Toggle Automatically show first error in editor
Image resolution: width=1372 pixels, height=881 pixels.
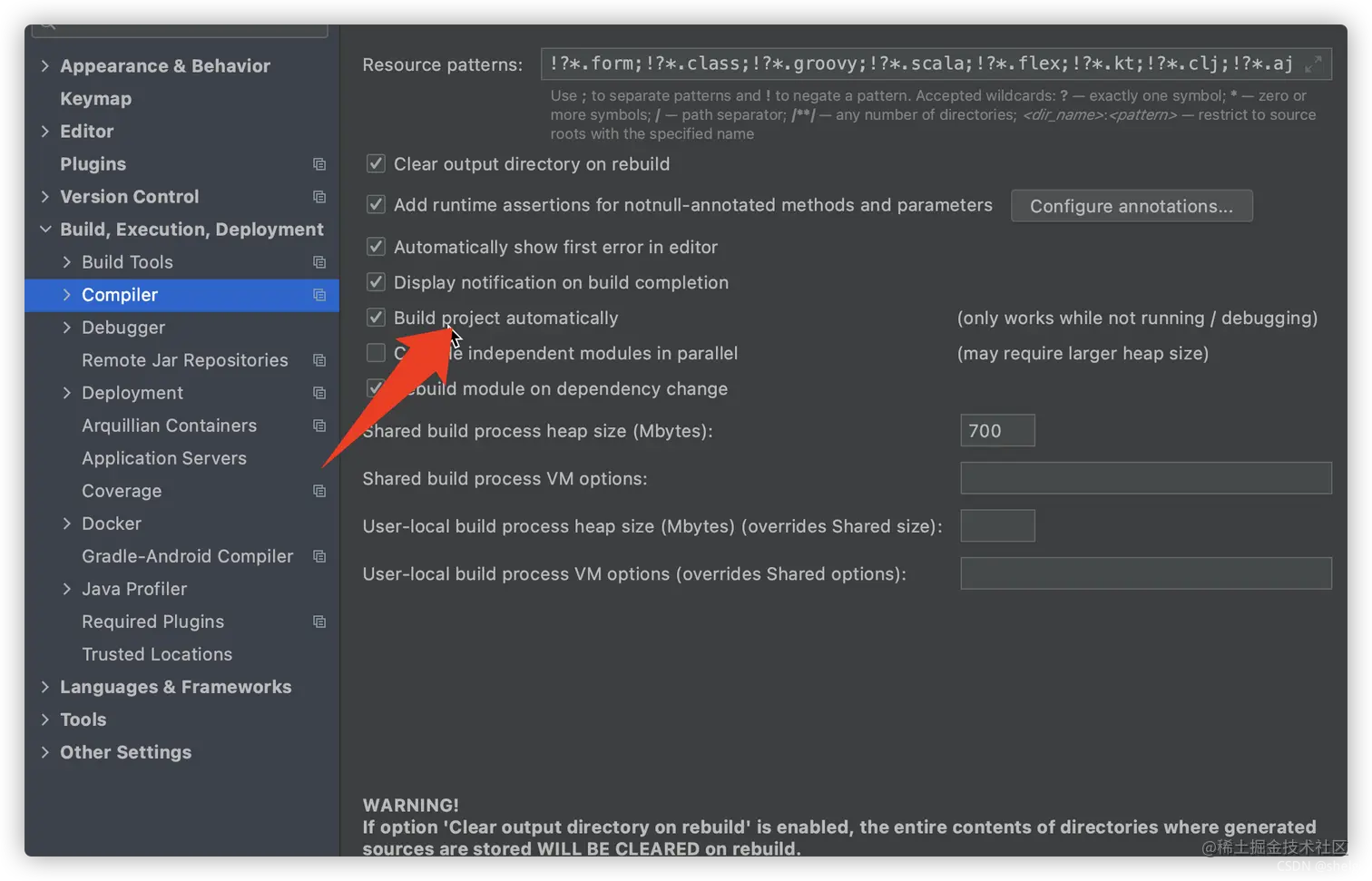(376, 247)
